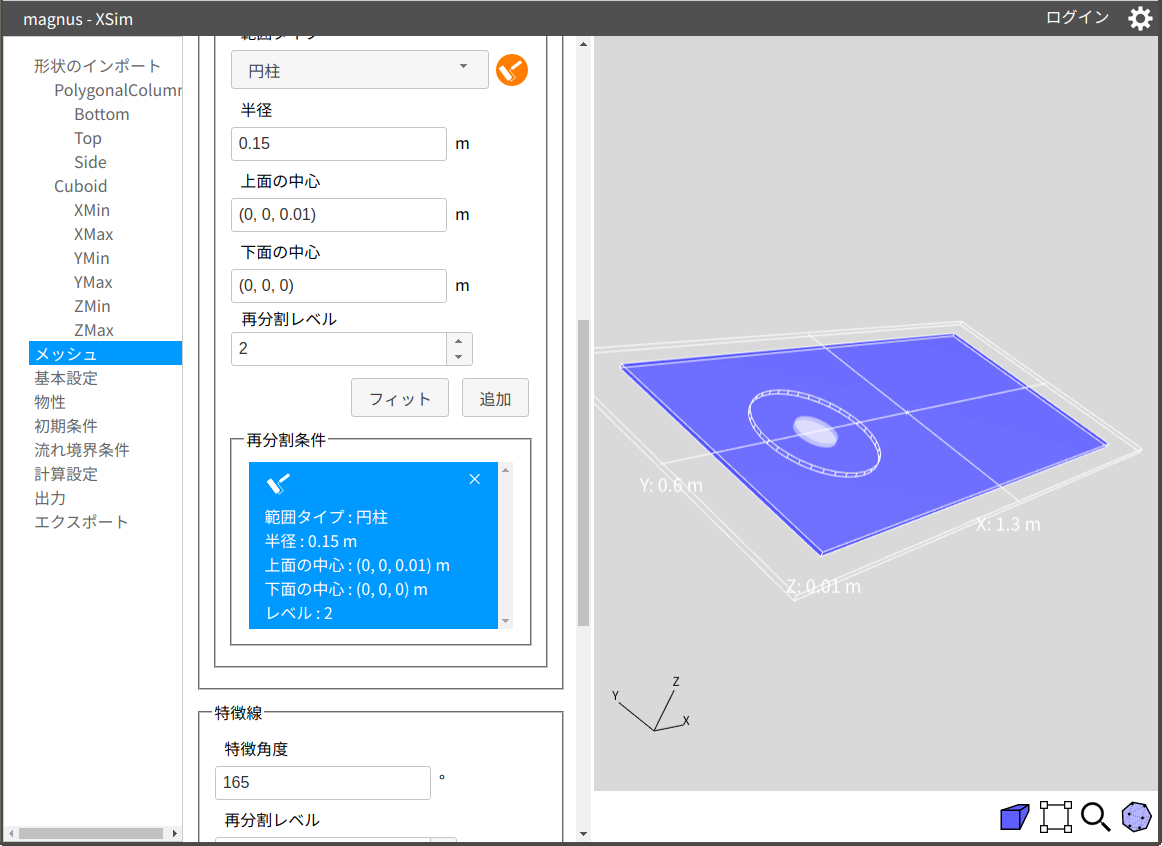The width and height of the screenshot is (1162, 846).
Task: Select the Cuboid tree item
Action: pyautogui.click(x=80, y=186)
